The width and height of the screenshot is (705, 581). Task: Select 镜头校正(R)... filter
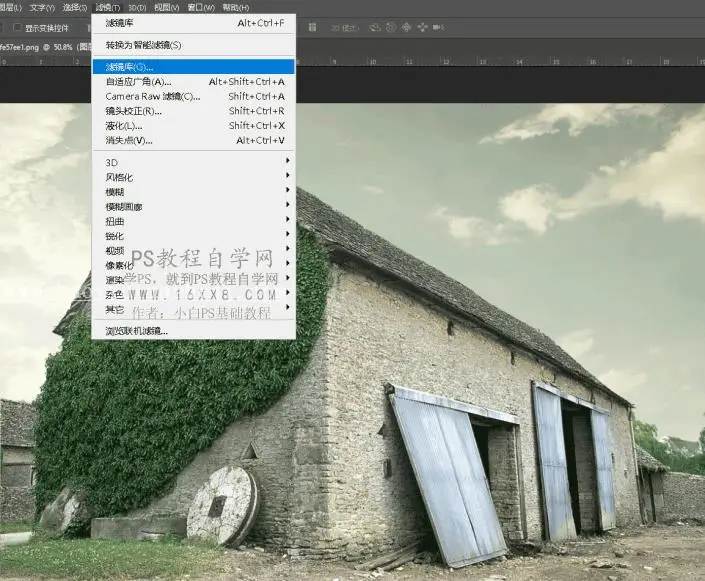coord(194,111)
